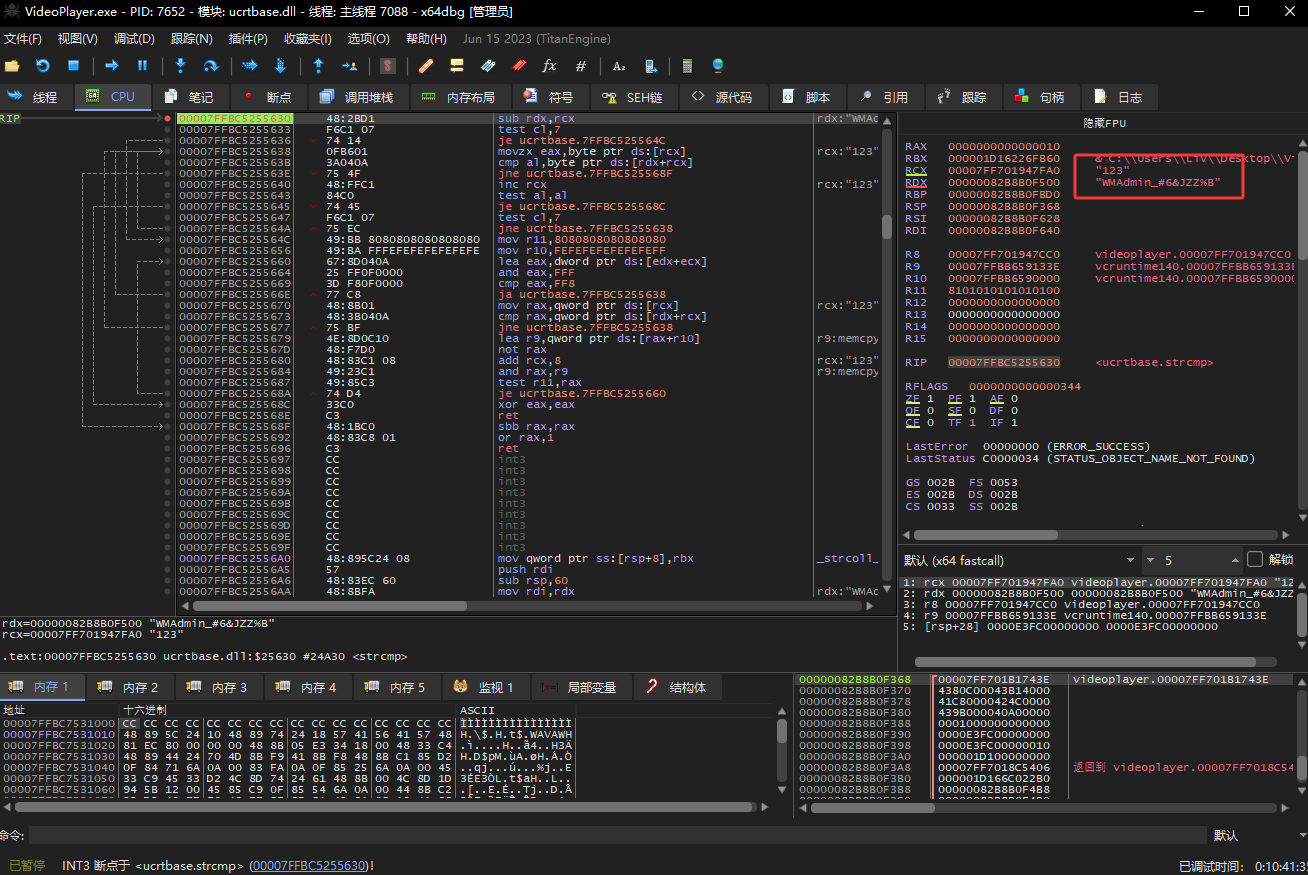1308x875 pixels.
Task: Open the 调试(D) menu
Action: [x=134, y=39]
